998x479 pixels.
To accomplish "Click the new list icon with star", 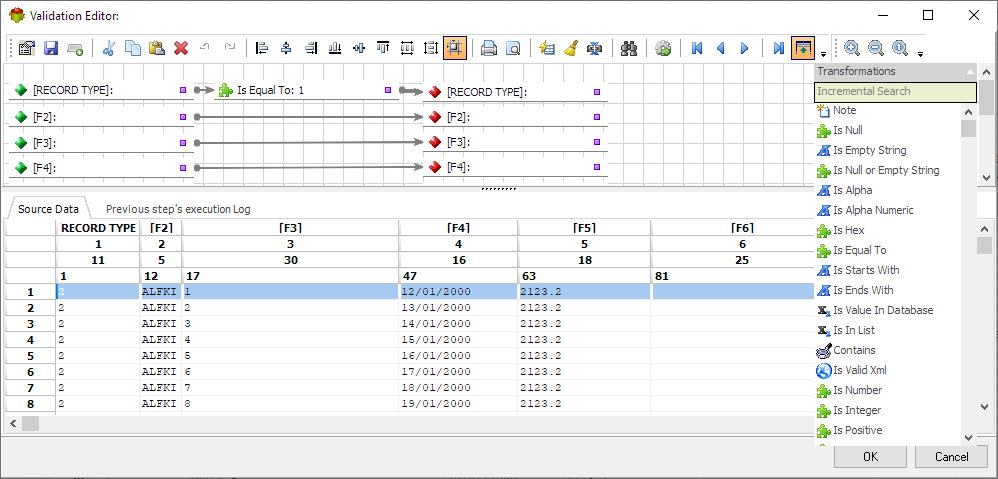I will (547, 48).
